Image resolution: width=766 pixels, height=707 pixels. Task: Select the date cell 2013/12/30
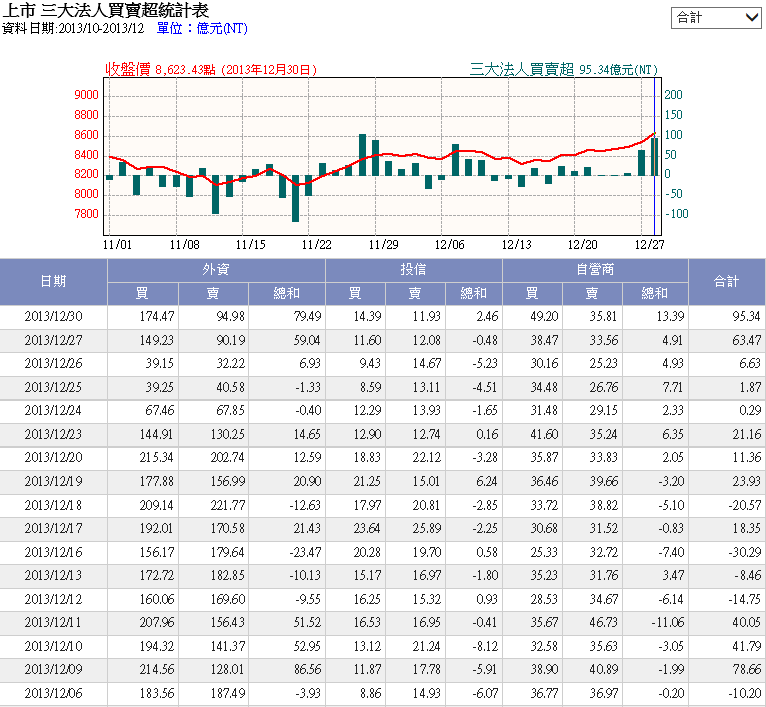tap(53, 317)
